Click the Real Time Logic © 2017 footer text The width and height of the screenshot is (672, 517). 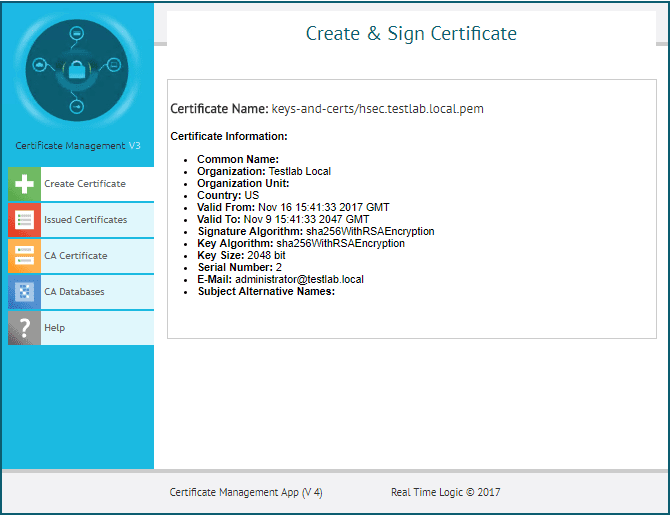pos(445,493)
